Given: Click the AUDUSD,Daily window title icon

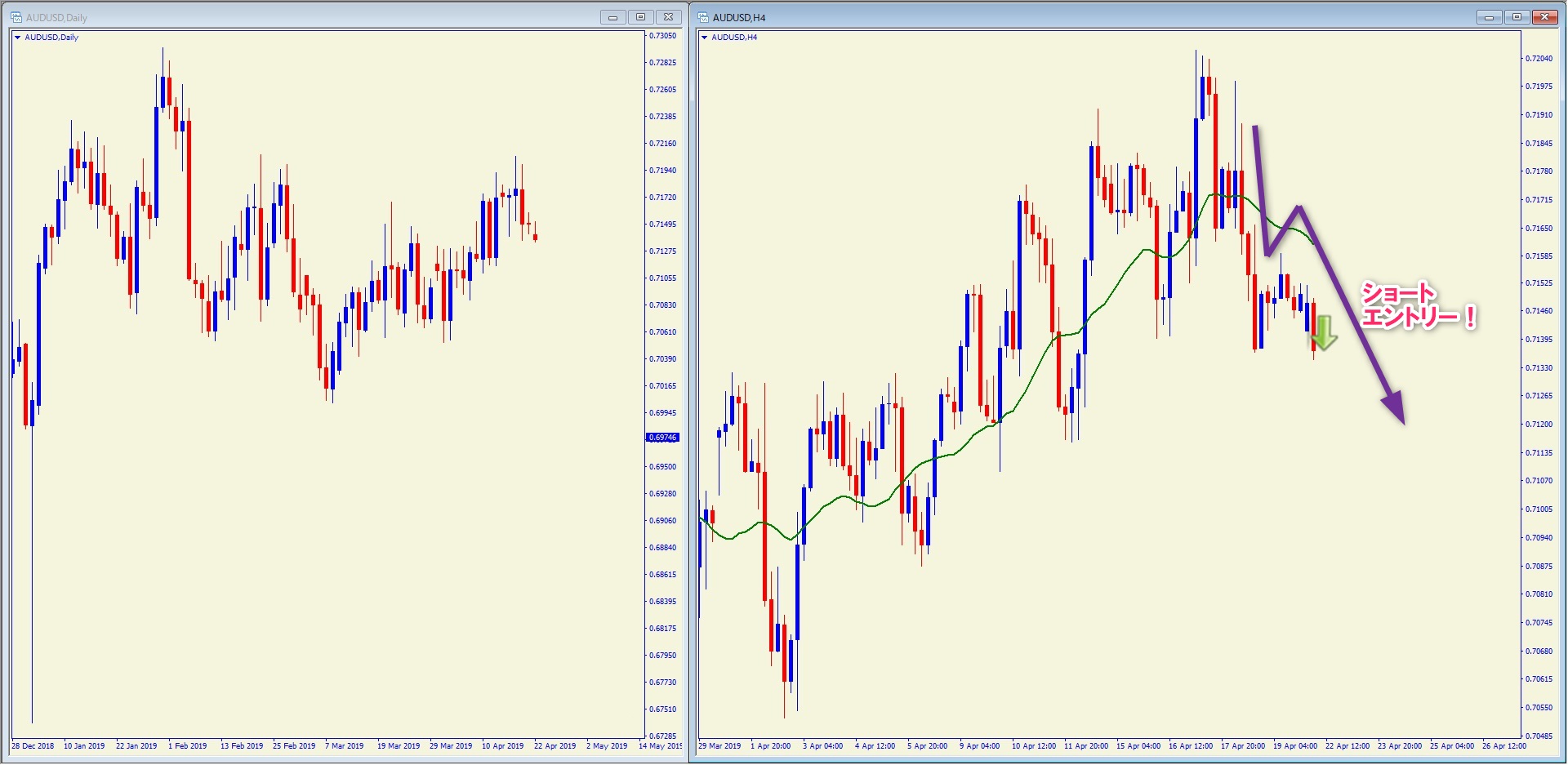Looking at the screenshot, I should tap(16, 17).
